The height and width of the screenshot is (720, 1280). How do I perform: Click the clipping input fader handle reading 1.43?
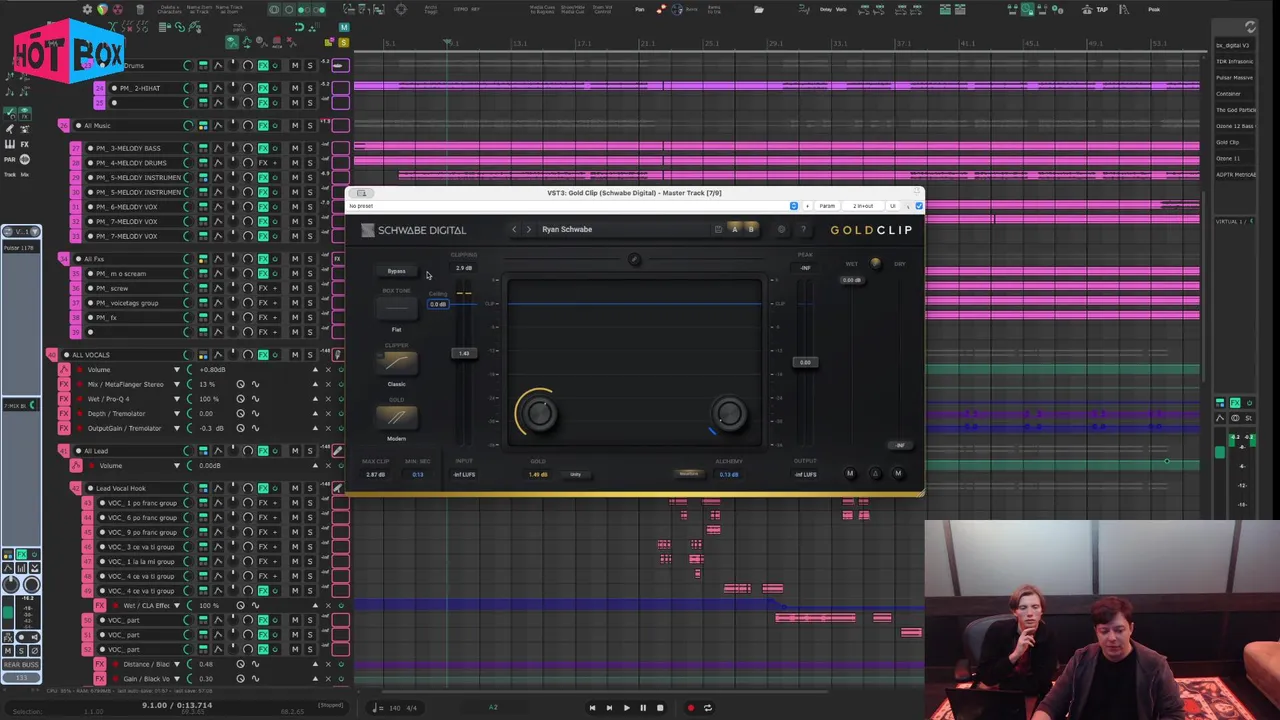pyautogui.click(x=463, y=353)
